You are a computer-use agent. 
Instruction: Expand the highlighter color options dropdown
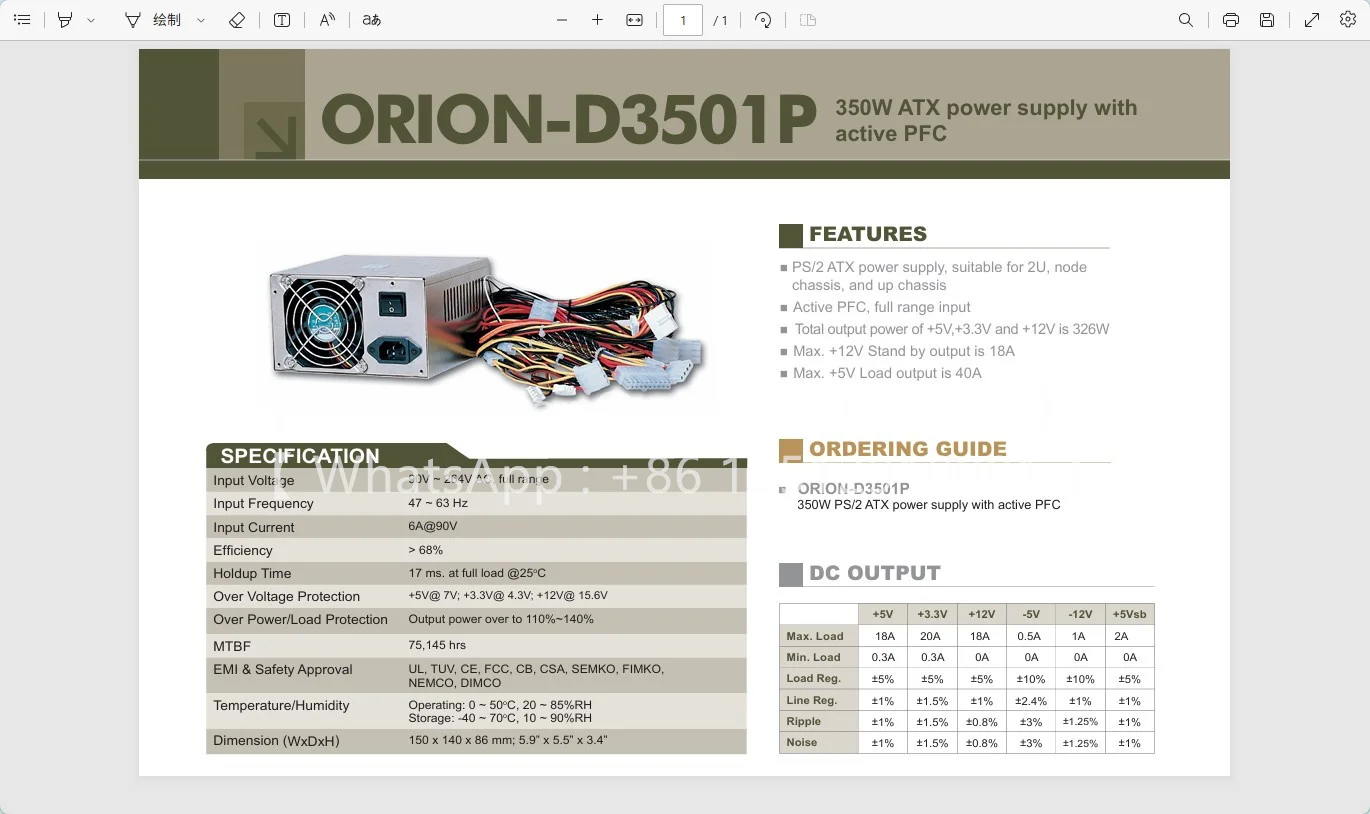coord(91,20)
